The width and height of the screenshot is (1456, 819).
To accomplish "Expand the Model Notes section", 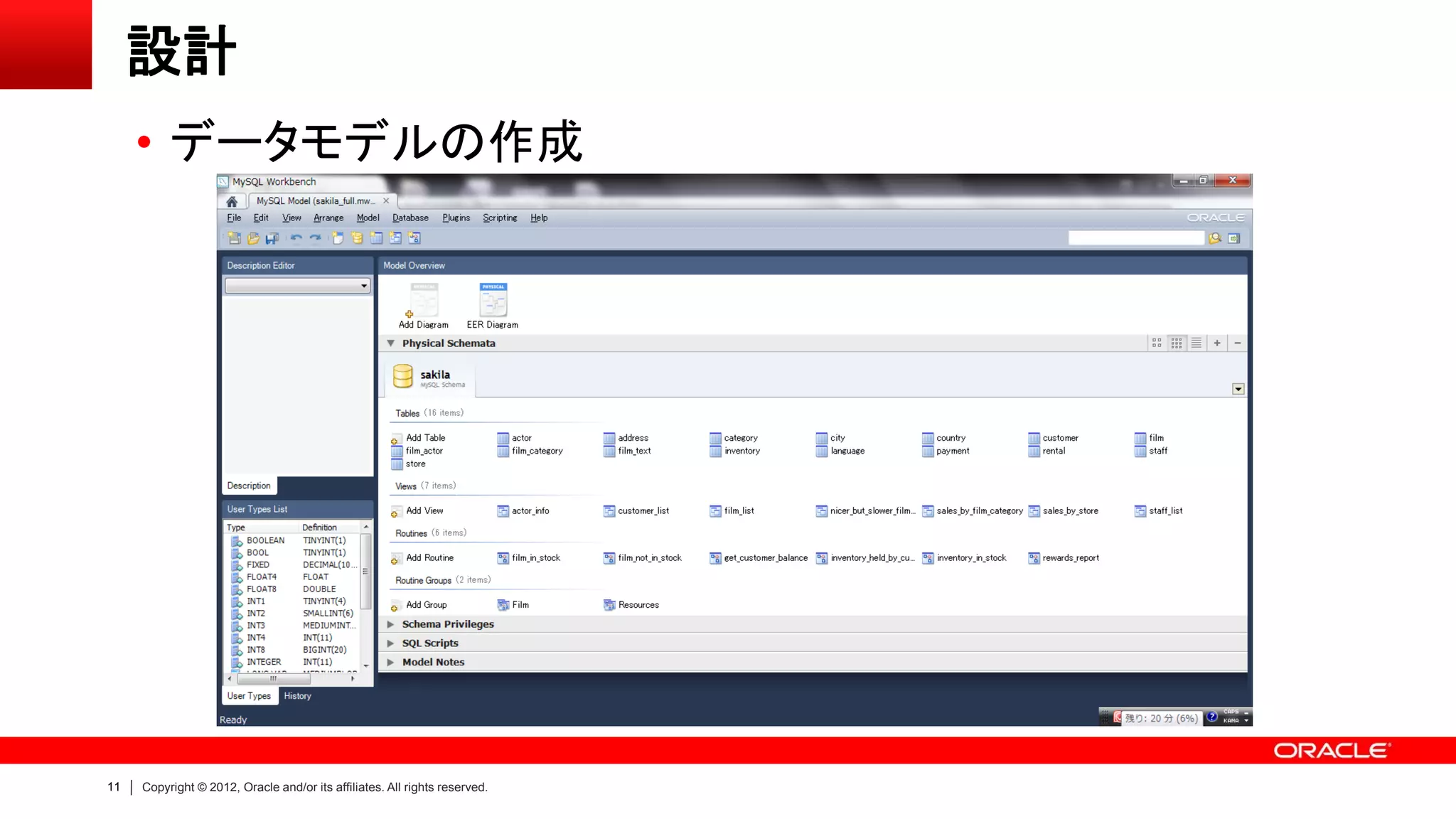I will [x=390, y=662].
